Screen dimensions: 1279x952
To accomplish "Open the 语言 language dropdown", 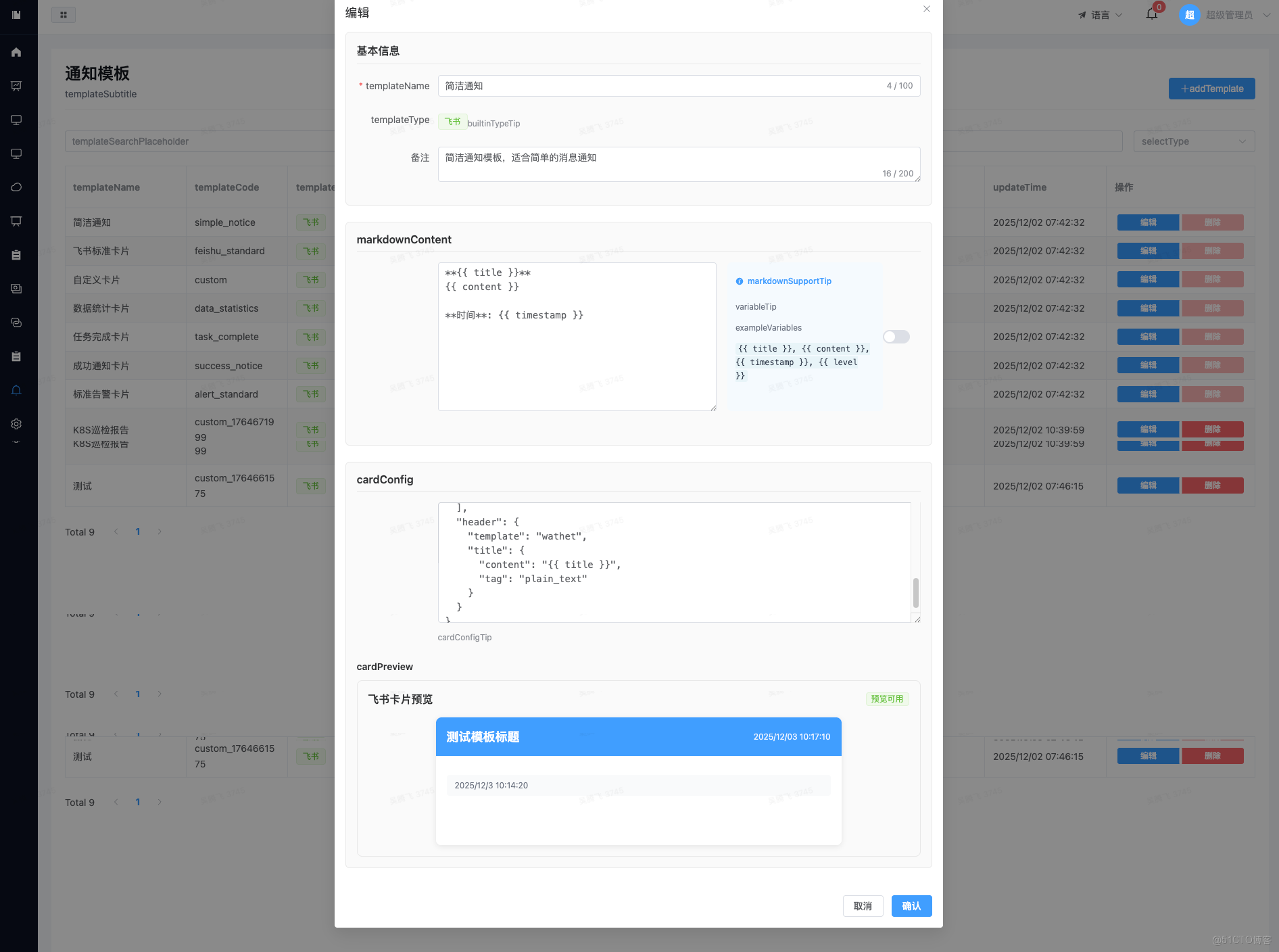I will 1100,15.
